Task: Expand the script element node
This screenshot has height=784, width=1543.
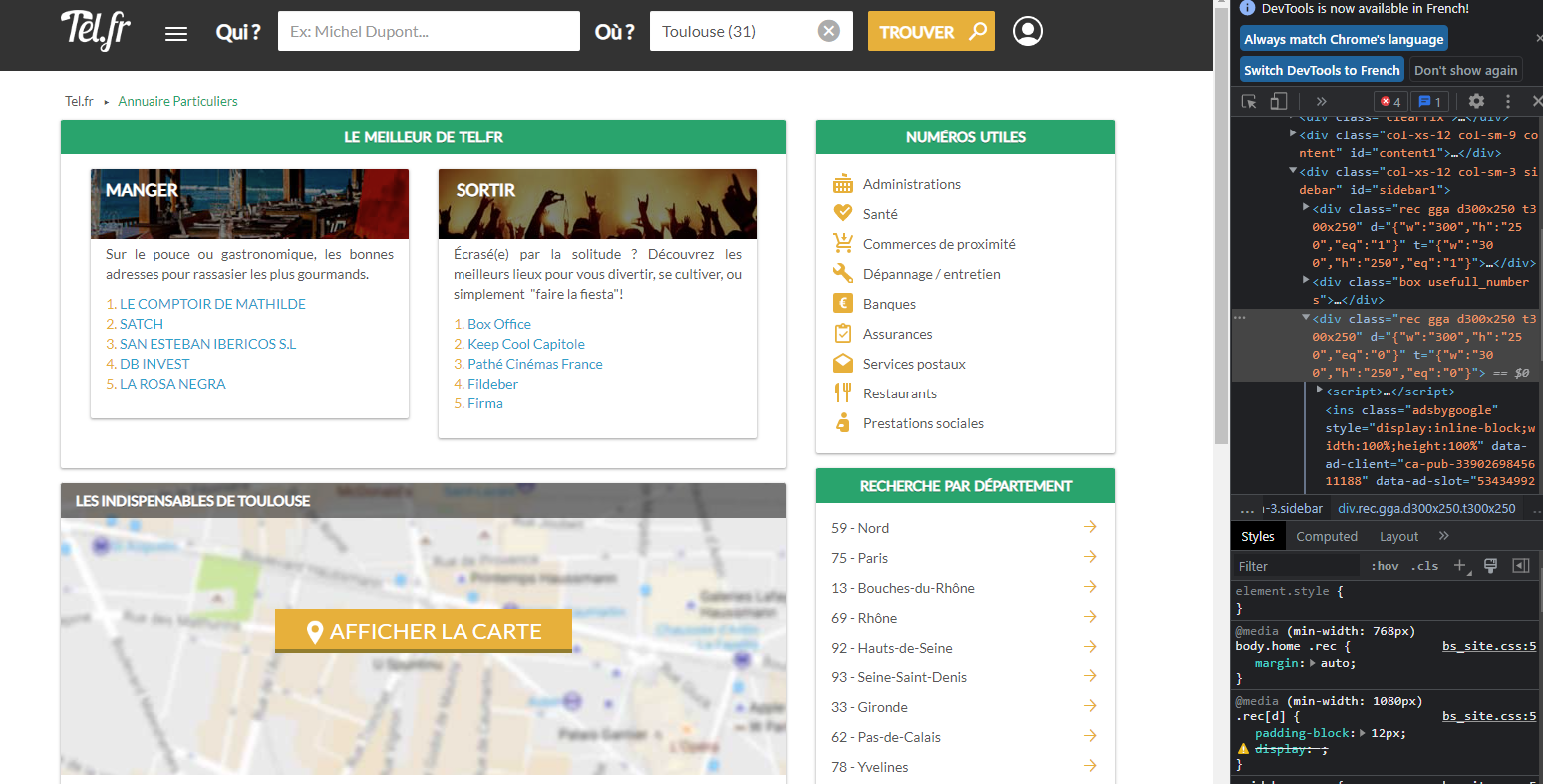Action: pyautogui.click(x=1320, y=392)
